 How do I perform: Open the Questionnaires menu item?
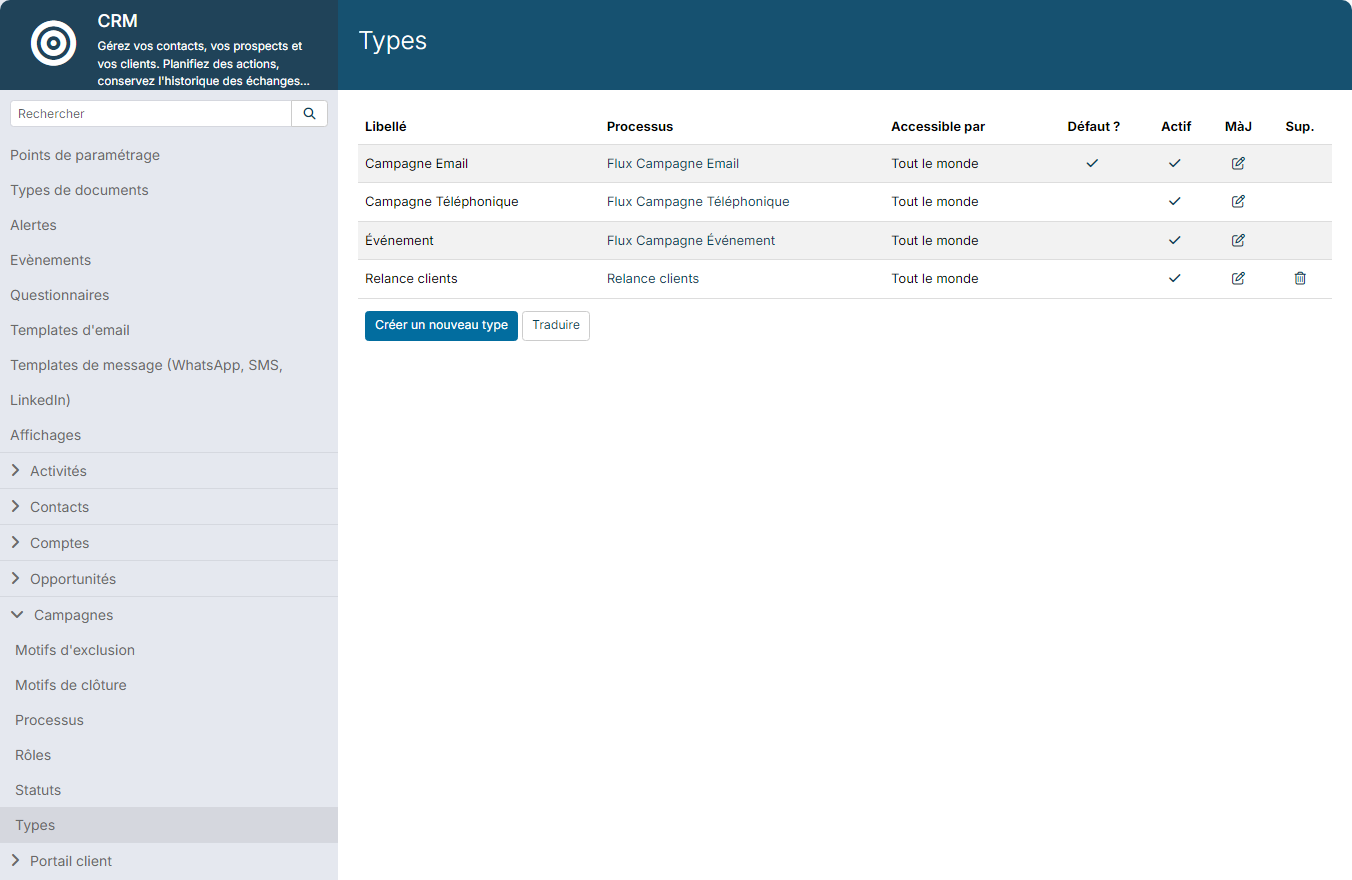point(60,295)
